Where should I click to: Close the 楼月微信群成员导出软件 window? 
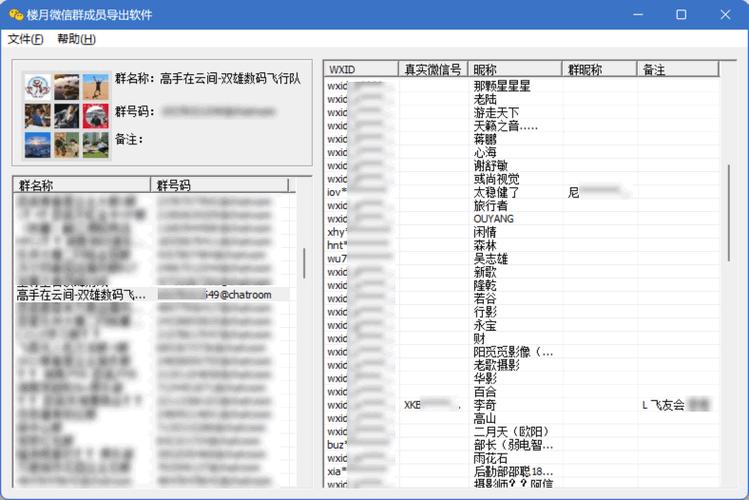(x=725, y=15)
